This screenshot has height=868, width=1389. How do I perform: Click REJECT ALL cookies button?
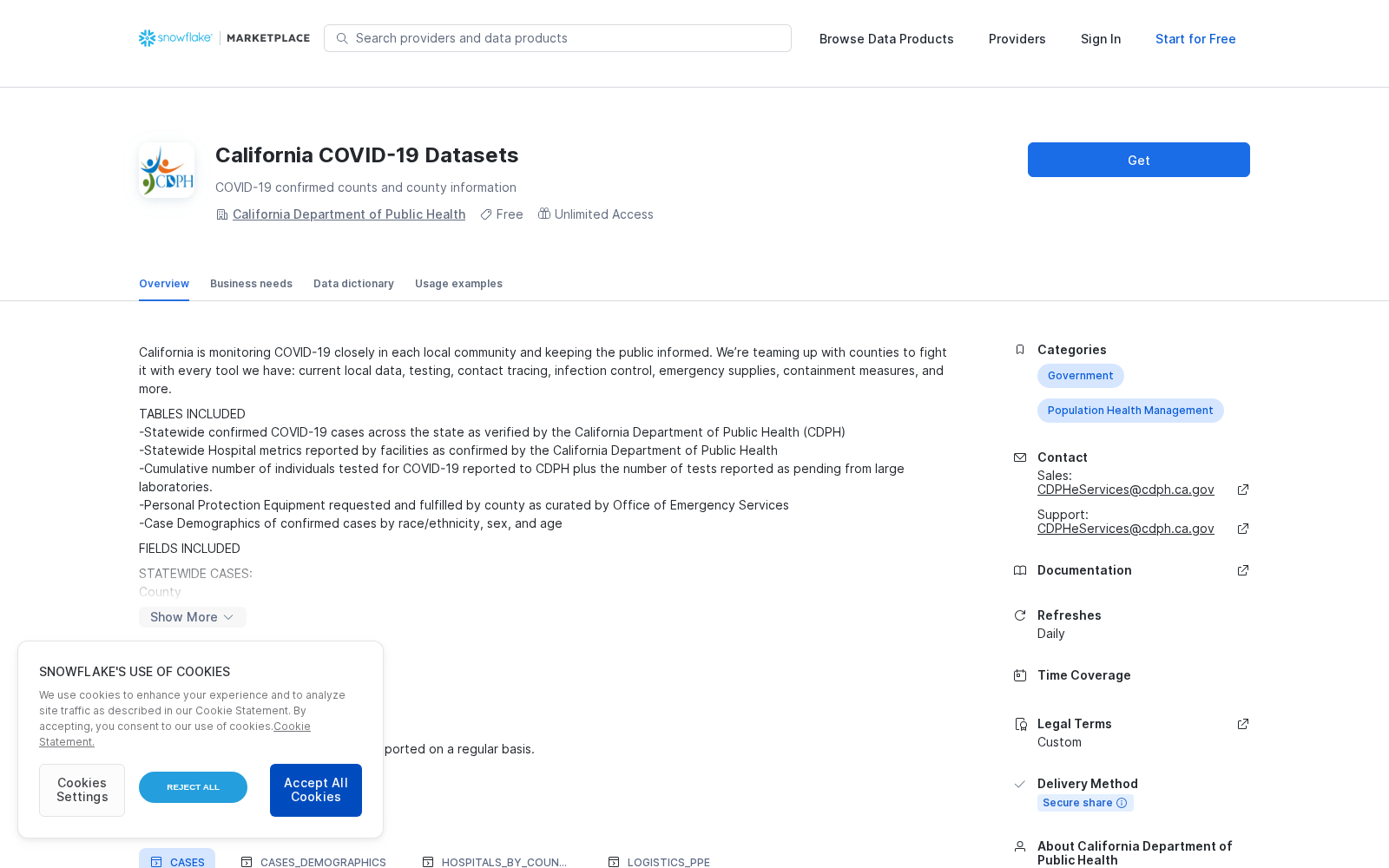193,787
